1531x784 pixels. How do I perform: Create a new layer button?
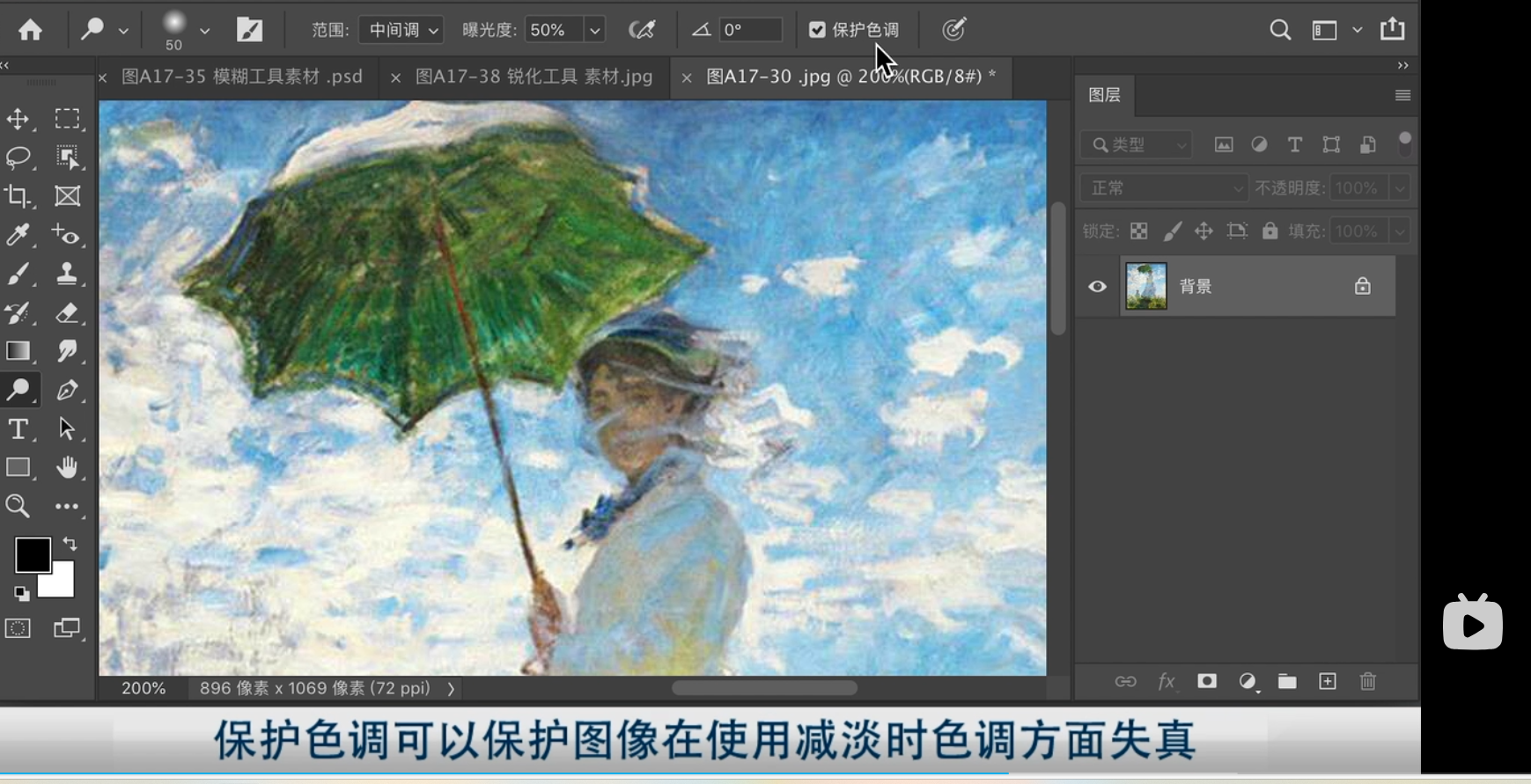click(x=1328, y=681)
